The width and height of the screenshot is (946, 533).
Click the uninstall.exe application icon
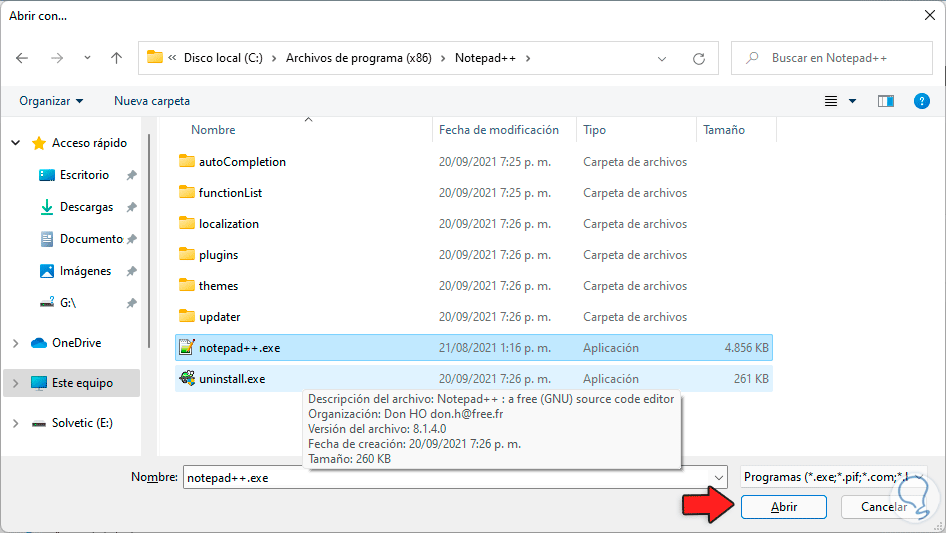click(x=187, y=378)
